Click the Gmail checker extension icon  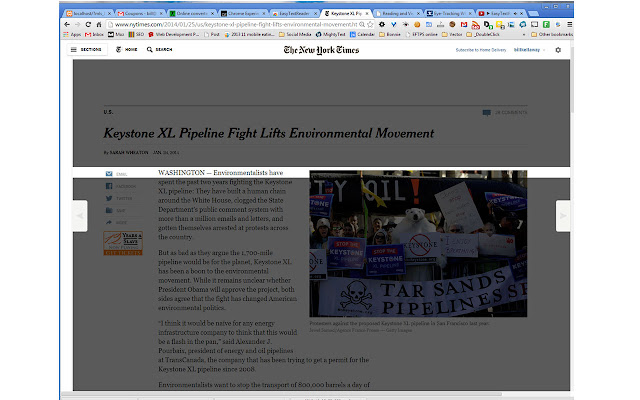464,24
